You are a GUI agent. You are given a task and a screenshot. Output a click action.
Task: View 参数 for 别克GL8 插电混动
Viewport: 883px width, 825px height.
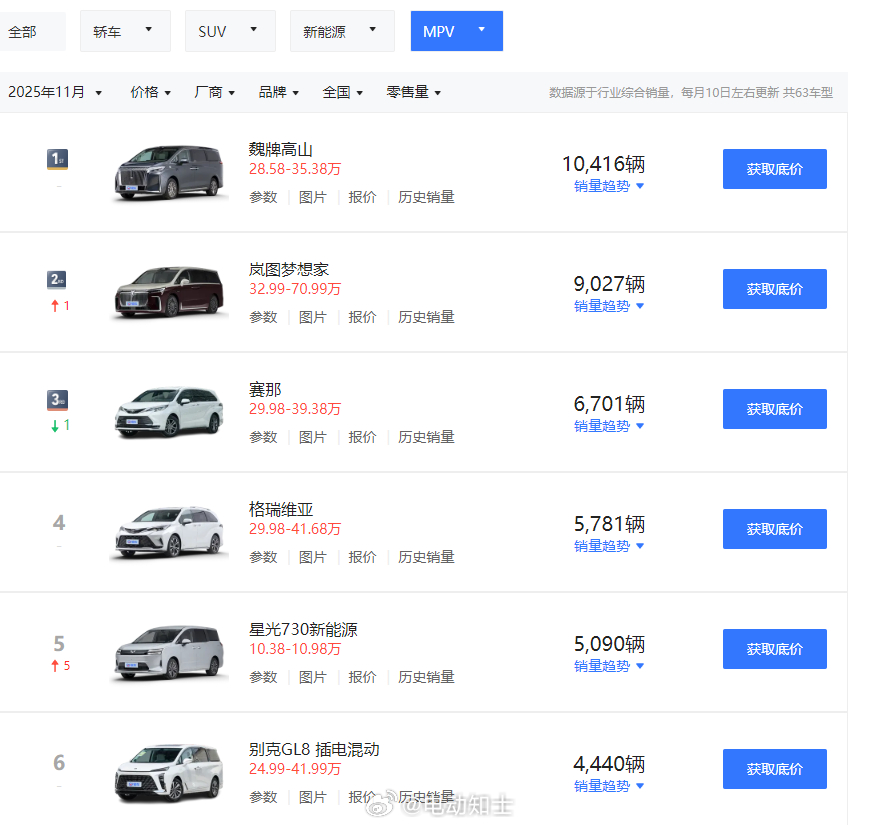pos(263,797)
